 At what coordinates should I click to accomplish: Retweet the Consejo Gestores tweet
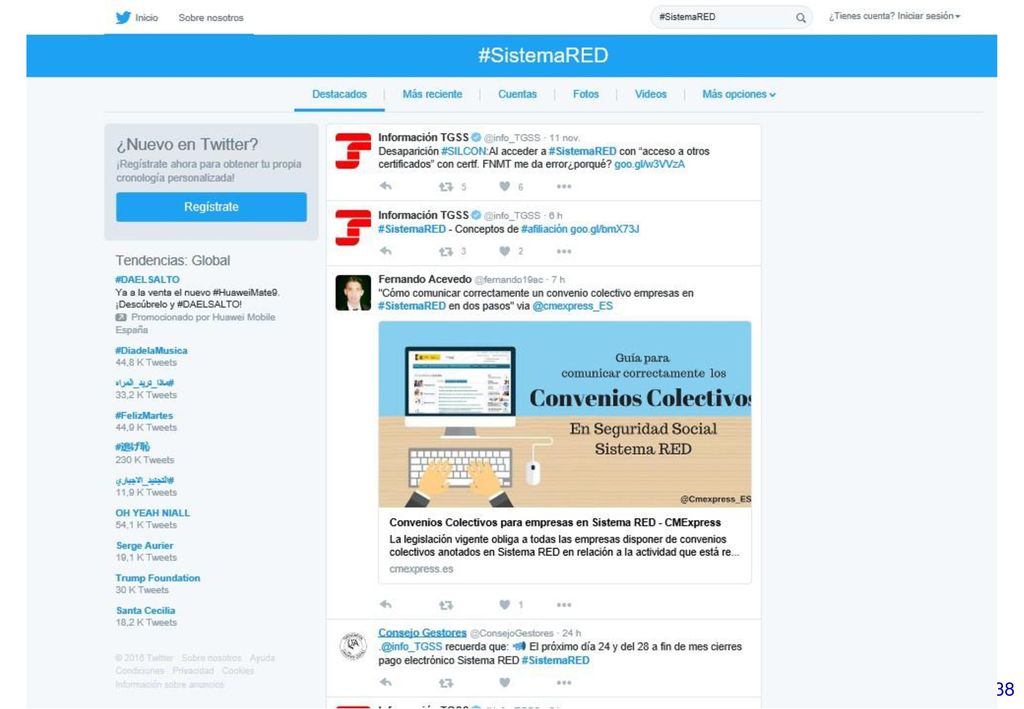pos(446,683)
